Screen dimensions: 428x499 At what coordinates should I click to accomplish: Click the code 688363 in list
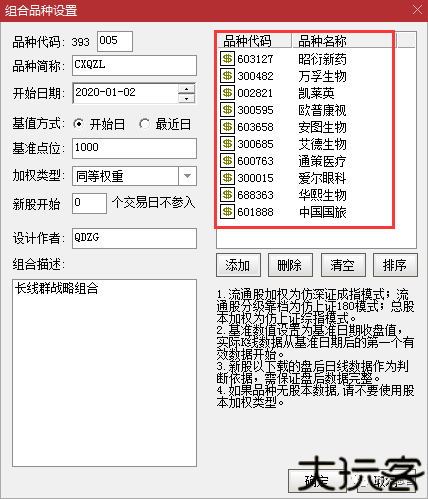[x=255, y=195]
